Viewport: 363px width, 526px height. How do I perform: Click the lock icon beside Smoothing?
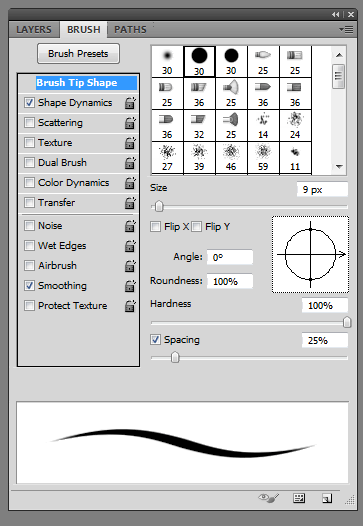(130, 286)
